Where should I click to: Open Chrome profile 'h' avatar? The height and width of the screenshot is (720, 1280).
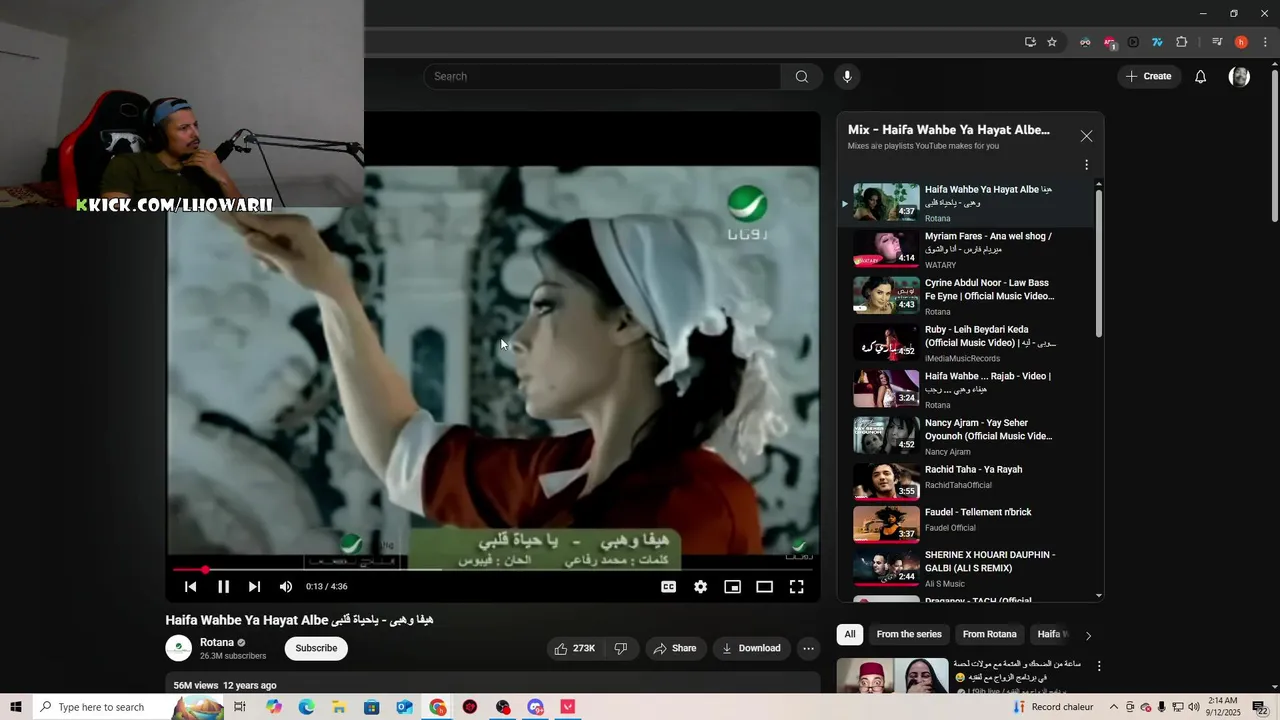(x=1241, y=42)
